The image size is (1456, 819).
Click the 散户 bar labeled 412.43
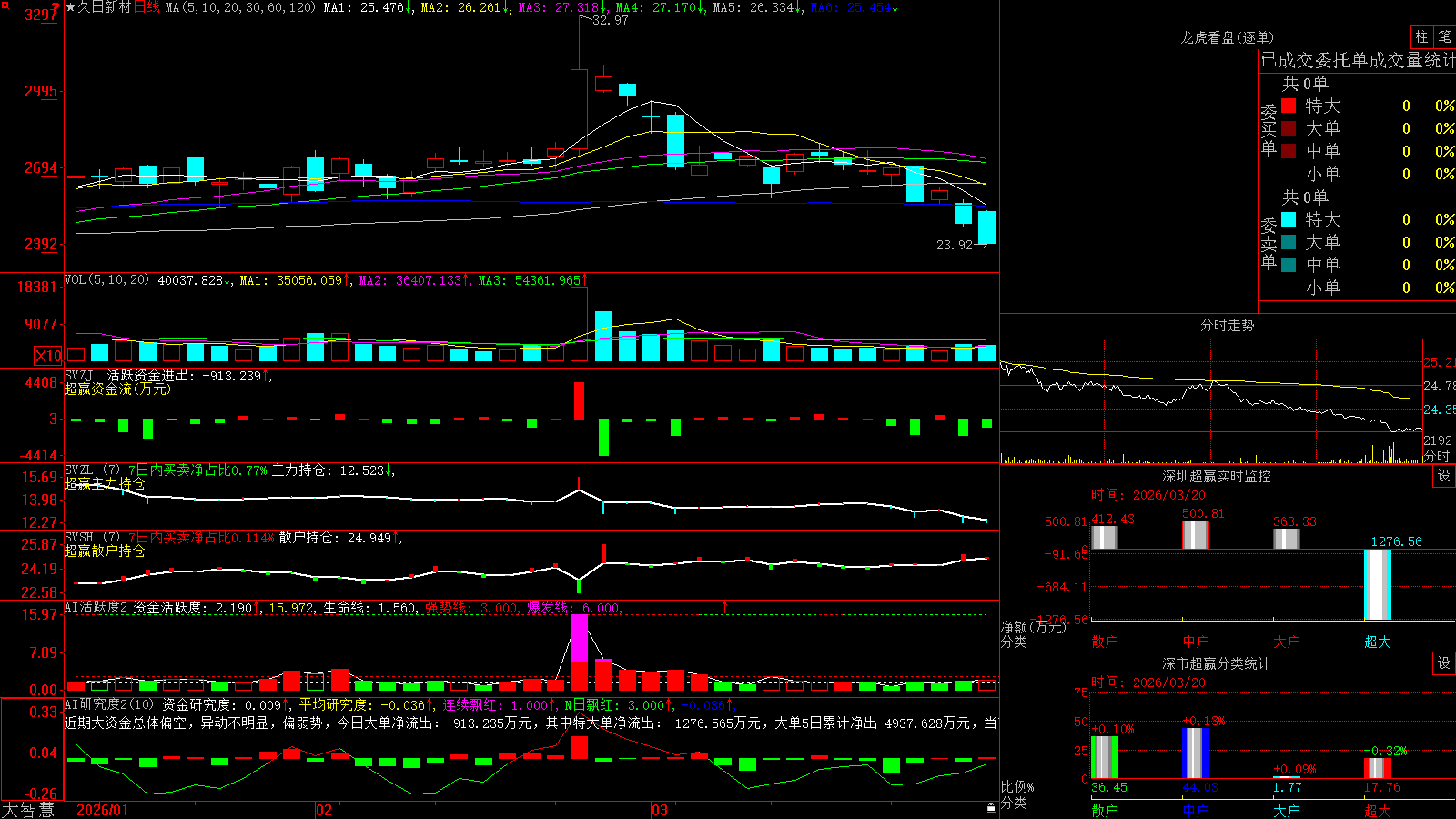(1105, 537)
